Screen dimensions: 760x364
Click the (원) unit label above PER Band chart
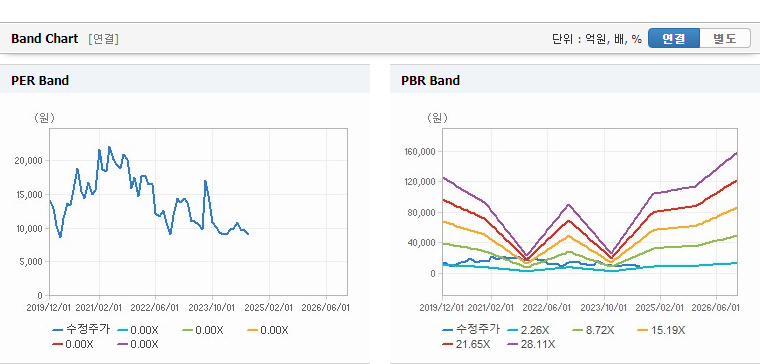(x=44, y=118)
